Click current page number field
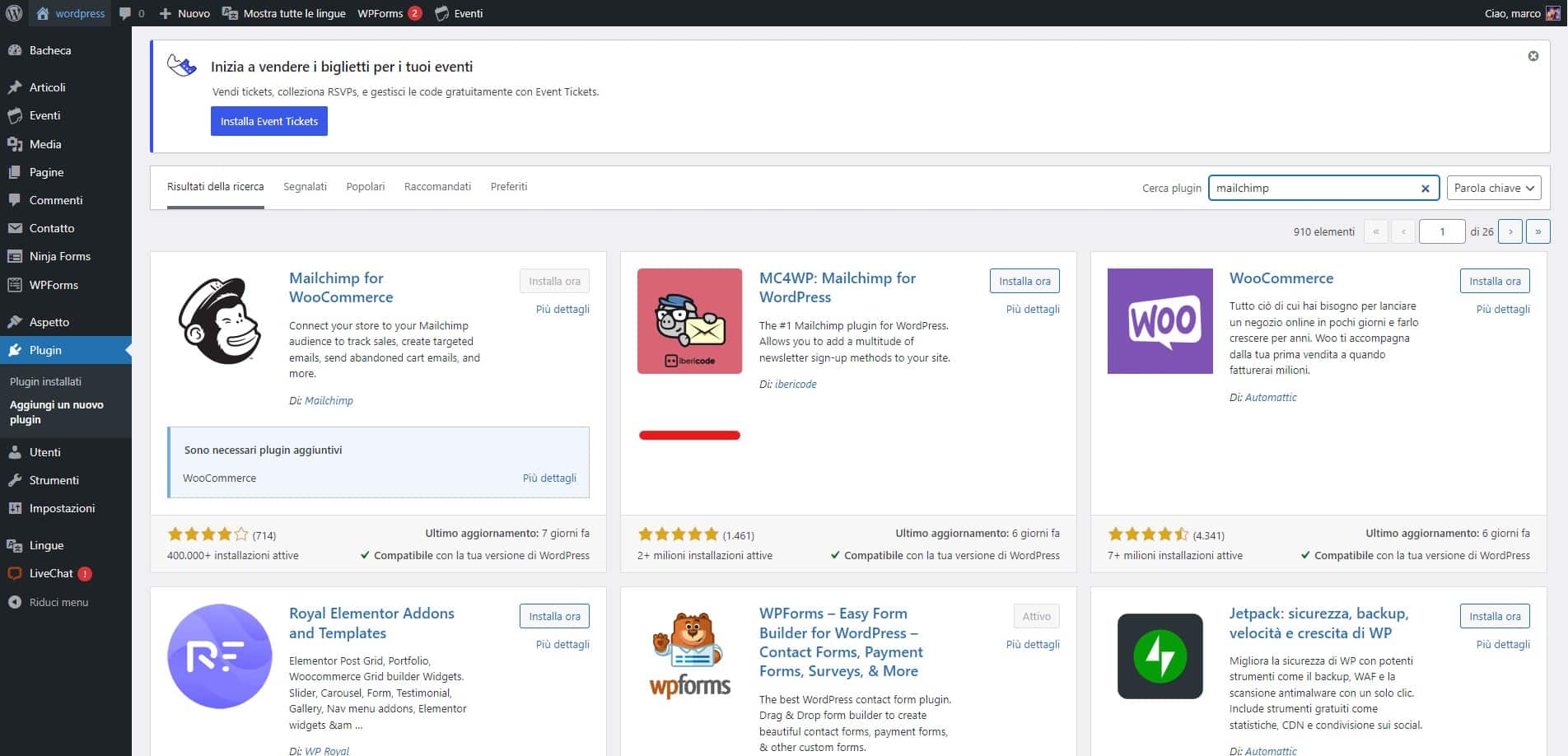Viewport: 1568px width, 756px height. pyautogui.click(x=1442, y=231)
